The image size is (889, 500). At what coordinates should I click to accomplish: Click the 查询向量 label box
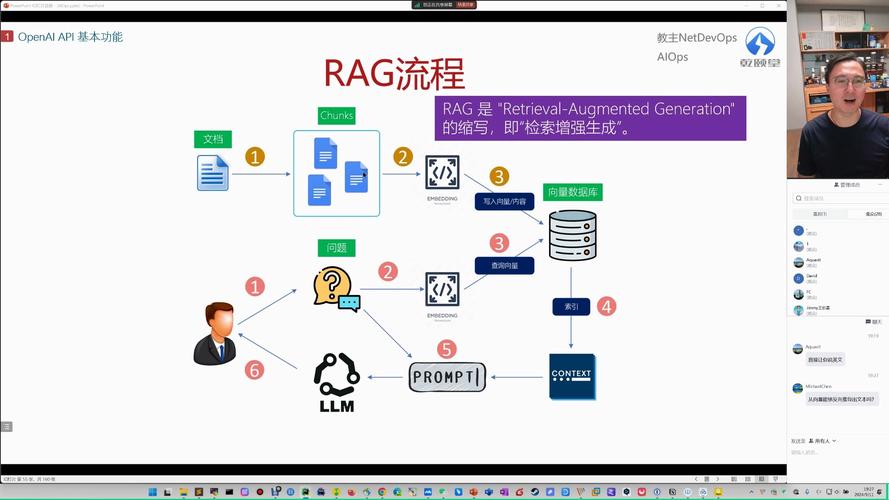(x=504, y=265)
